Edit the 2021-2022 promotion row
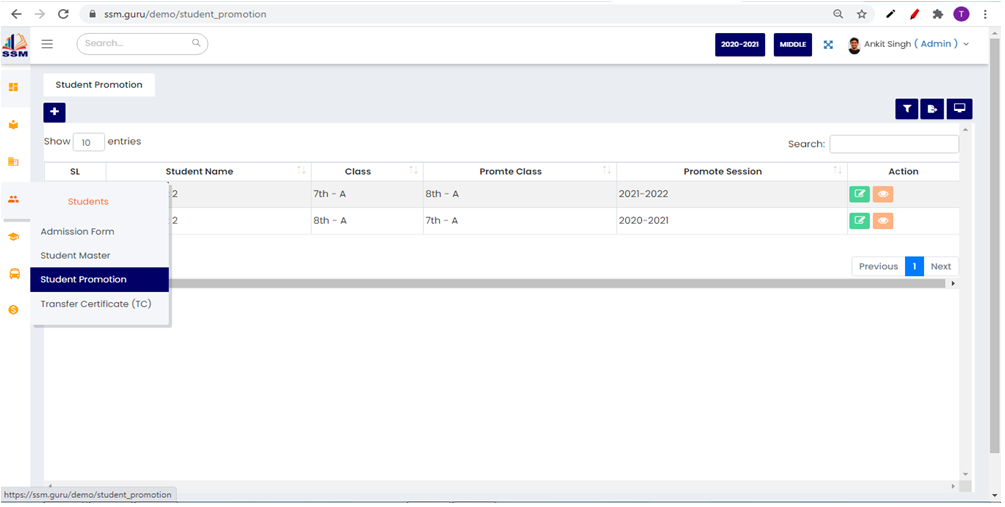The image size is (1005, 507). click(859, 194)
